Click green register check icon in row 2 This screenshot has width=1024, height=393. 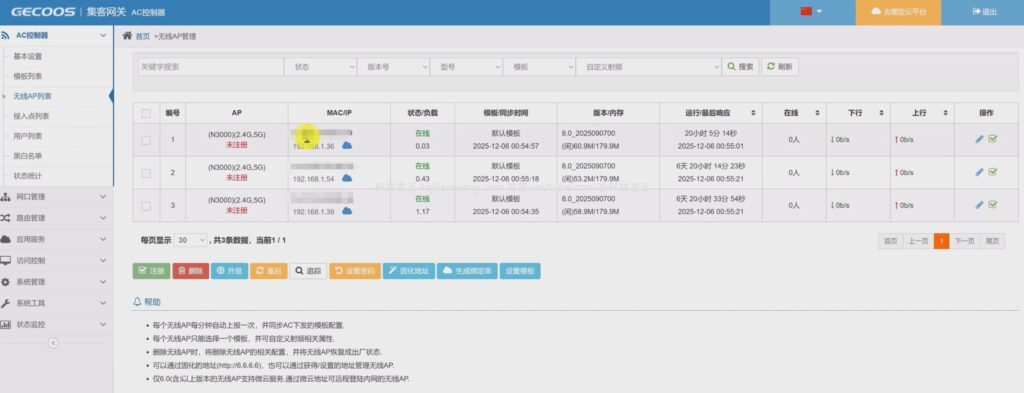point(993,172)
